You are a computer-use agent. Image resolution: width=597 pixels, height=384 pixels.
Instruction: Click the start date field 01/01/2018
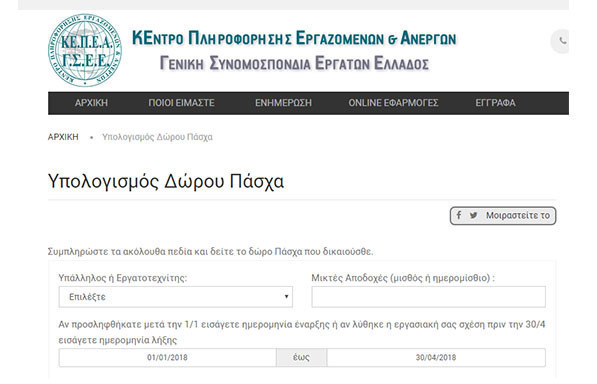pos(168,357)
